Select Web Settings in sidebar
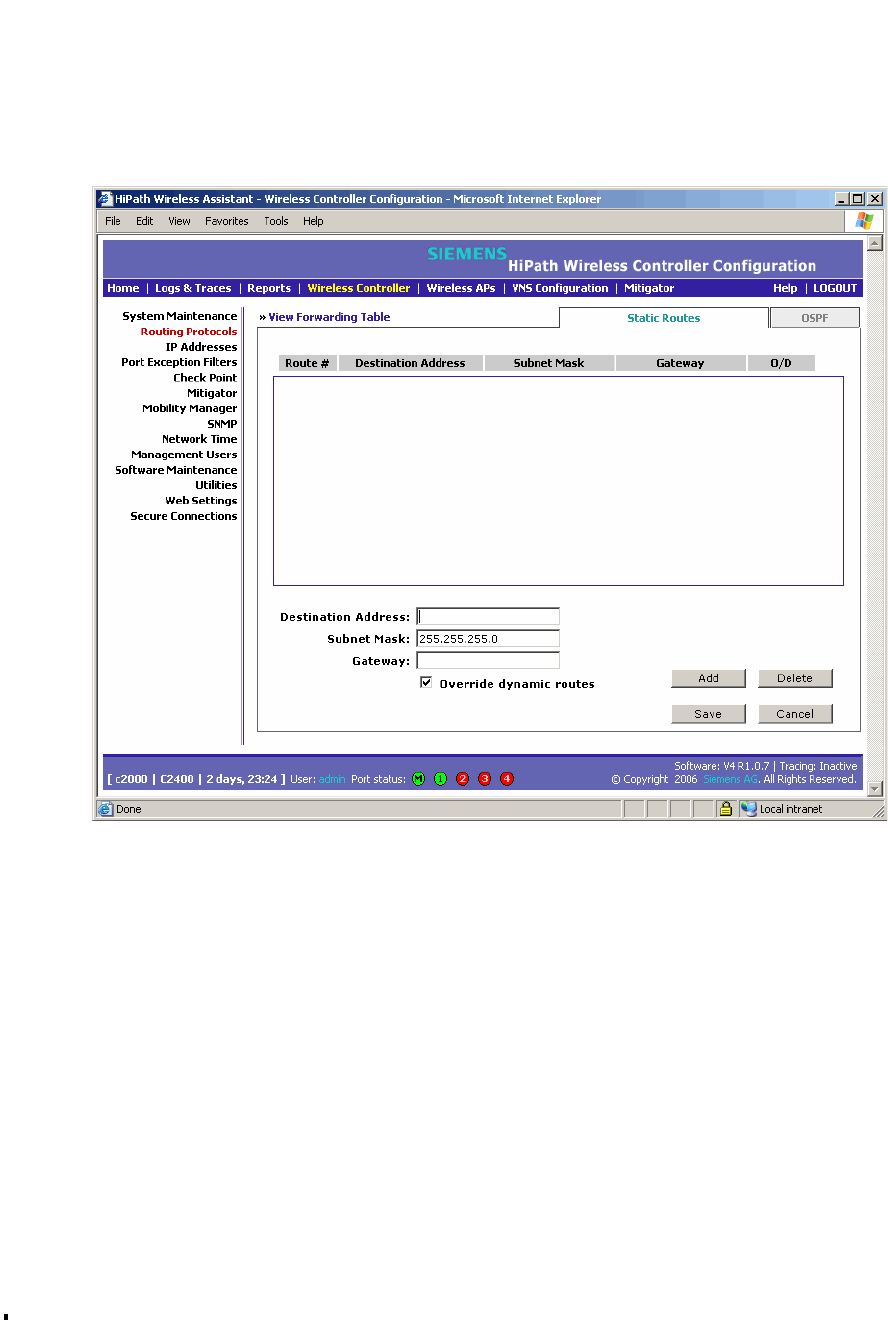This screenshot has height=1320, width=888. tap(201, 501)
